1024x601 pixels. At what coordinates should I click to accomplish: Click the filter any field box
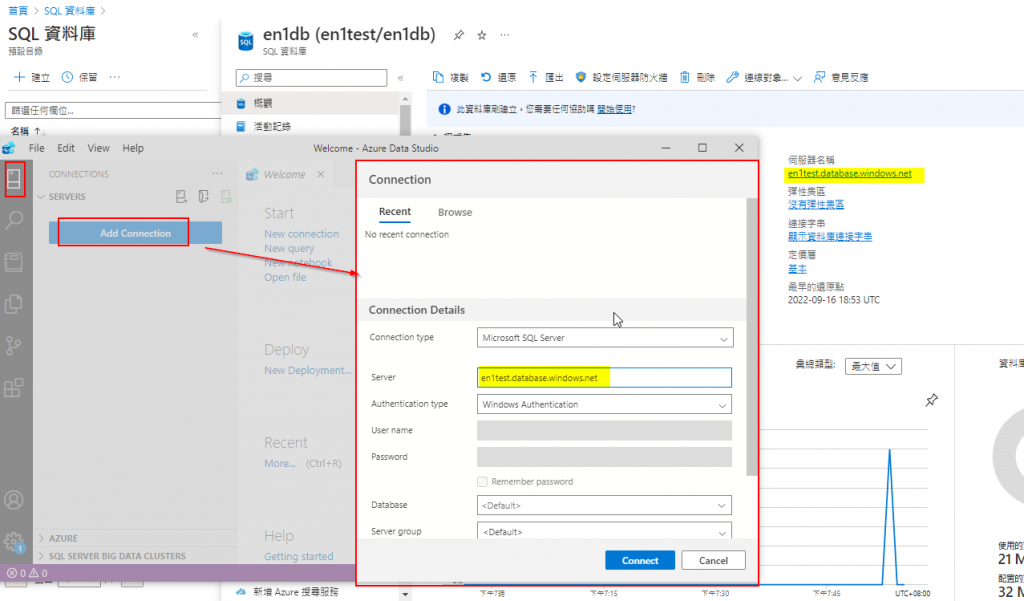pyautogui.click(x=112, y=110)
